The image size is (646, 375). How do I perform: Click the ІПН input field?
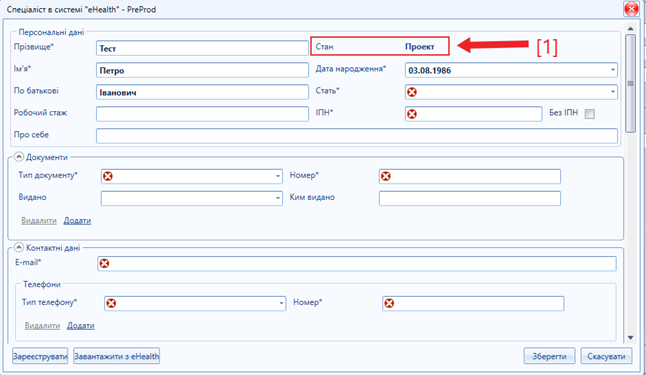tap(473, 114)
